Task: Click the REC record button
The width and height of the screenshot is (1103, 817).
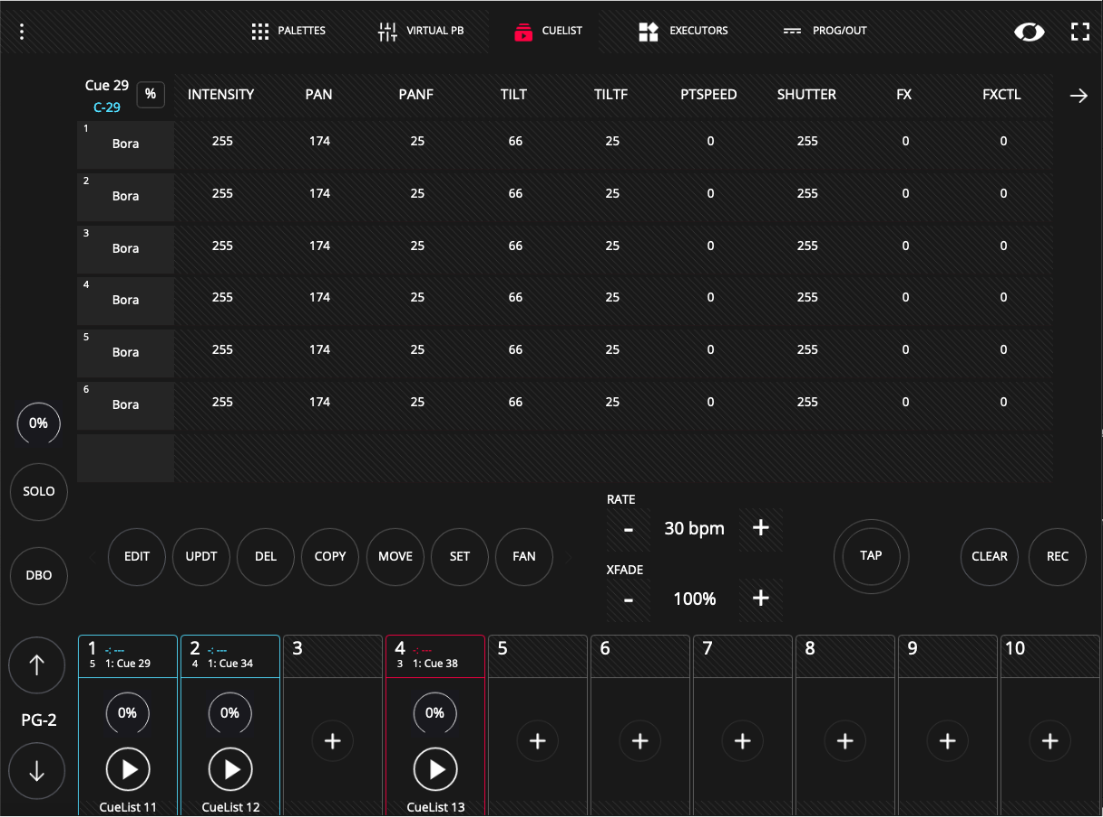Action: point(1057,557)
